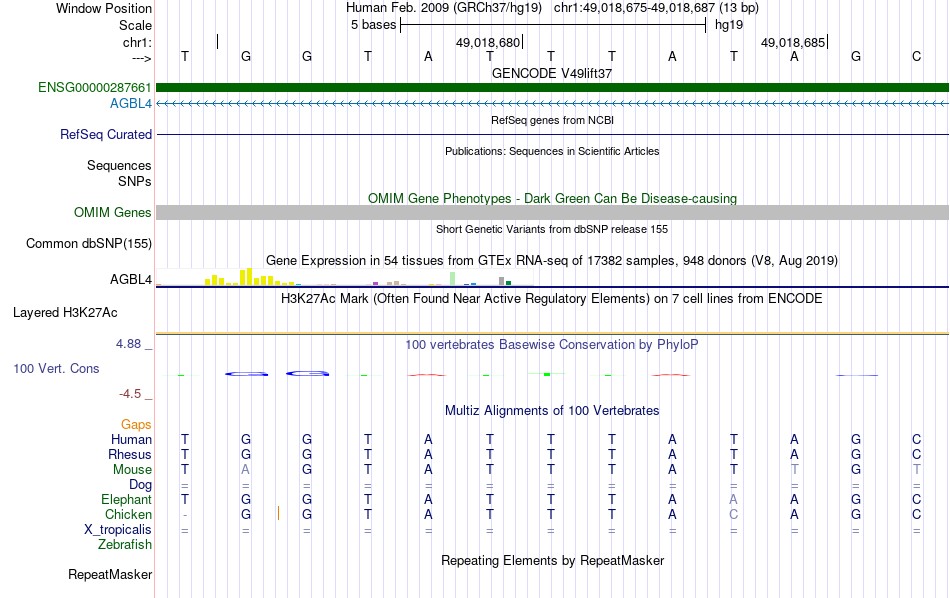Open the H3K27Ac Mark track title
The height and width of the screenshot is (598, 950).
pyautogui.click(x=552, y=299)
